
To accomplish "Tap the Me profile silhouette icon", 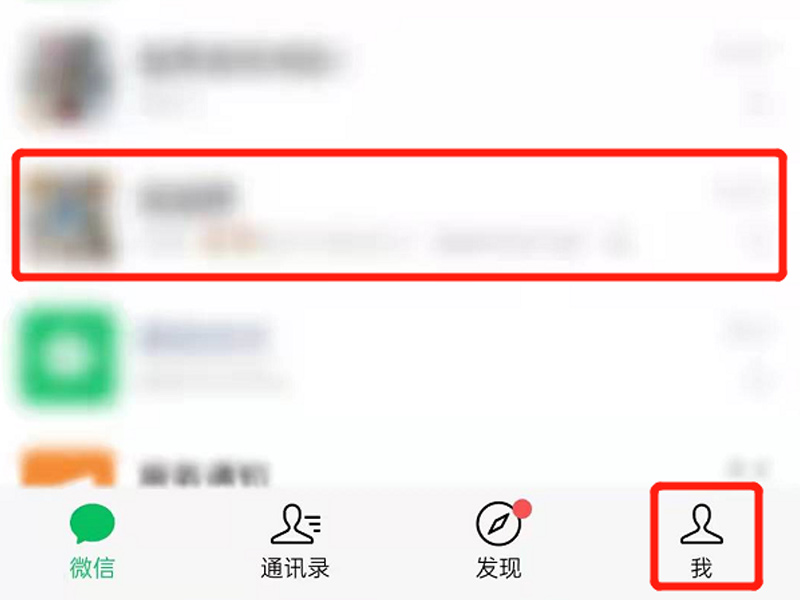I will [x=702, y=524].
